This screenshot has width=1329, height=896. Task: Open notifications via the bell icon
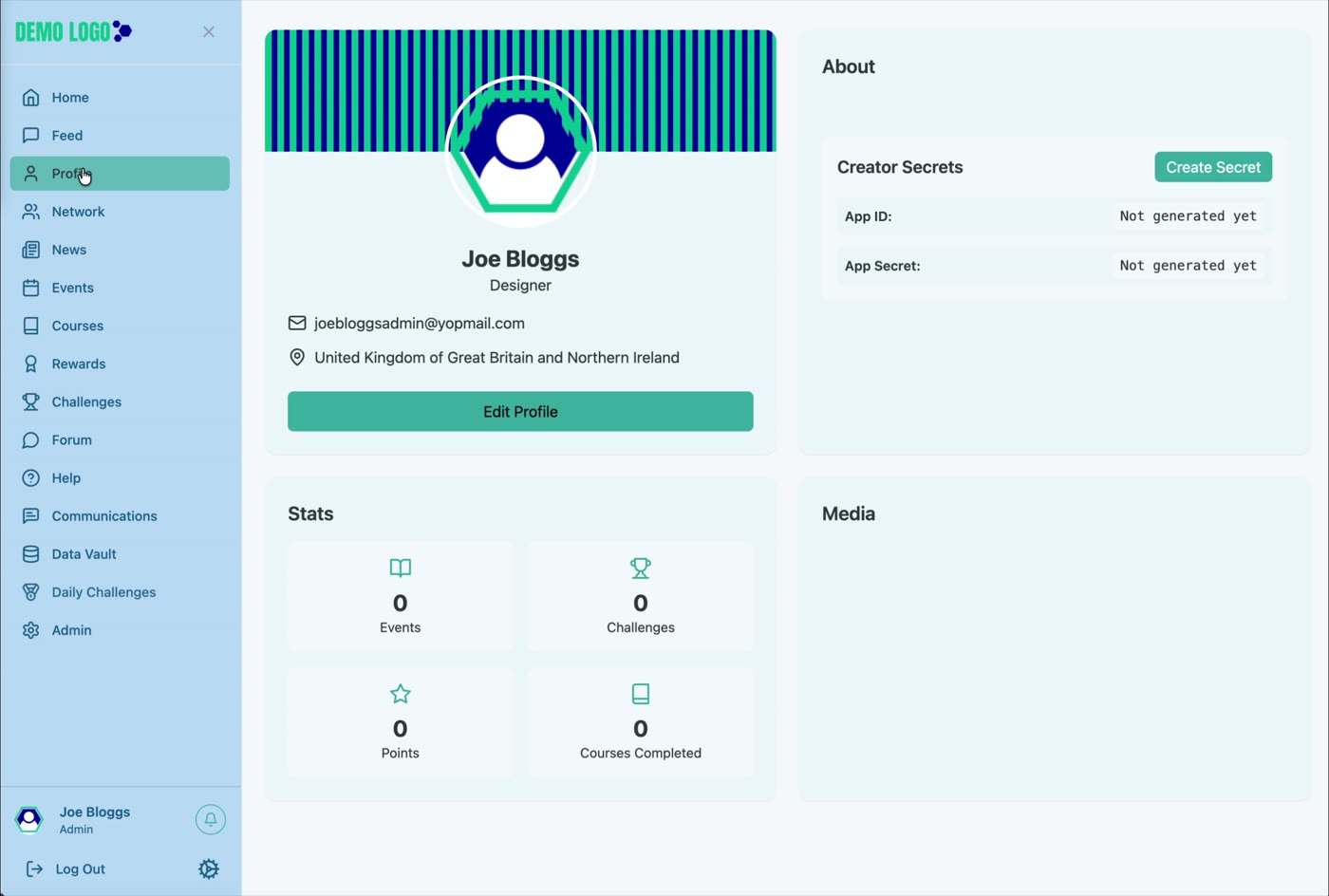click(x=211, y=819)
